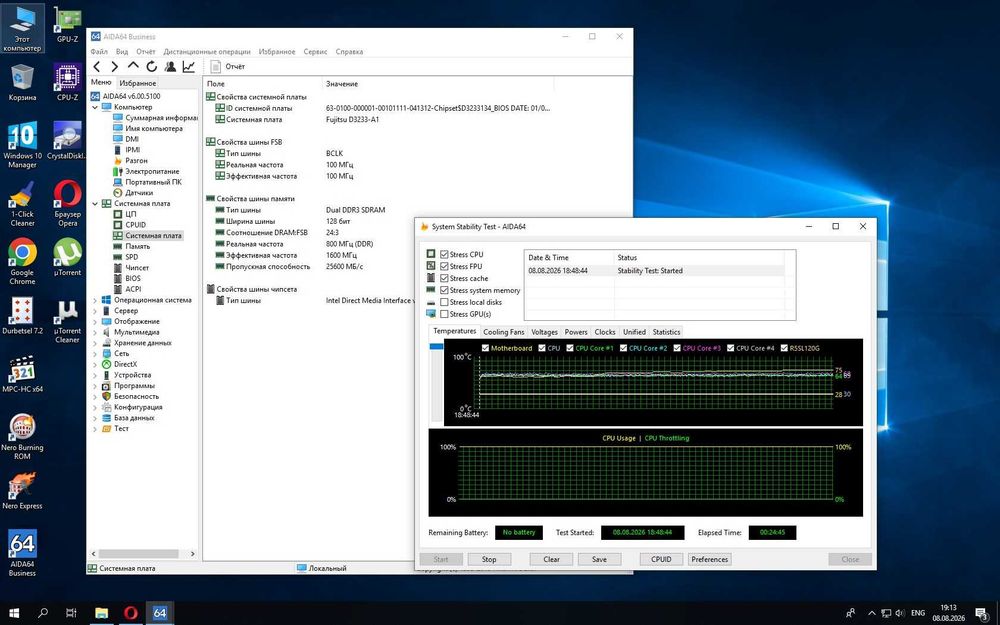Open Nero Burning ROM desktop icon
The image size is (1000, 625).
(22, 436)
